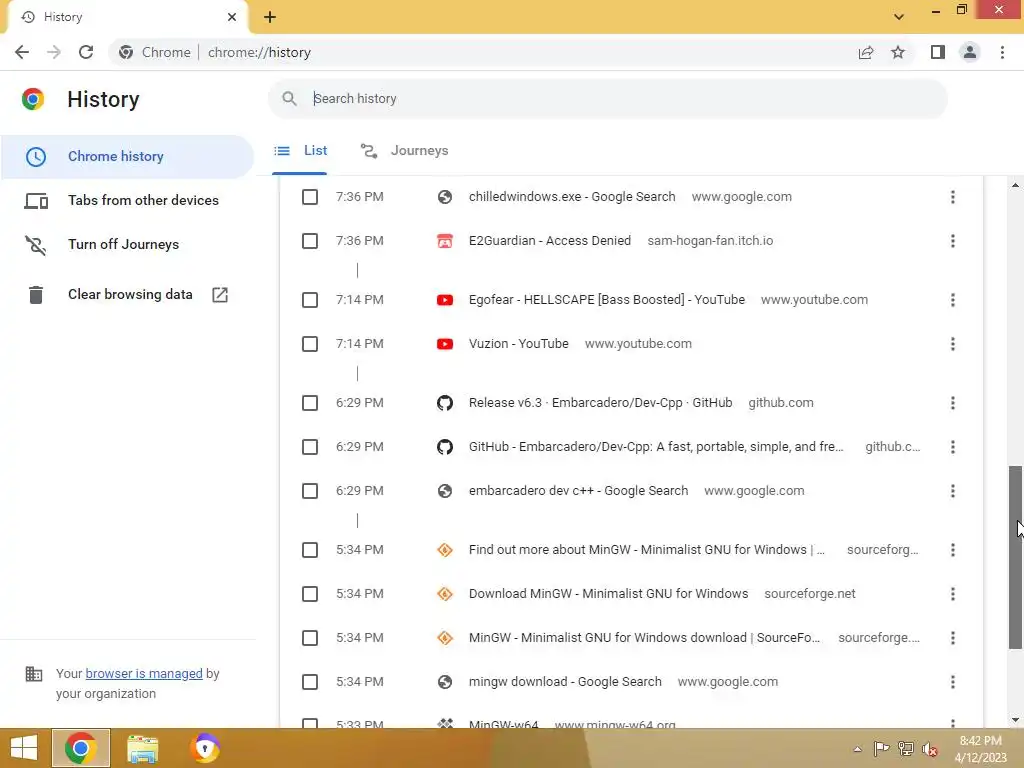This screenshot has height=768, width=1024.
Task: Tick the MinGW SourceForge download entry checkbox
Action: pyautogui.click(x=310, y=638)
